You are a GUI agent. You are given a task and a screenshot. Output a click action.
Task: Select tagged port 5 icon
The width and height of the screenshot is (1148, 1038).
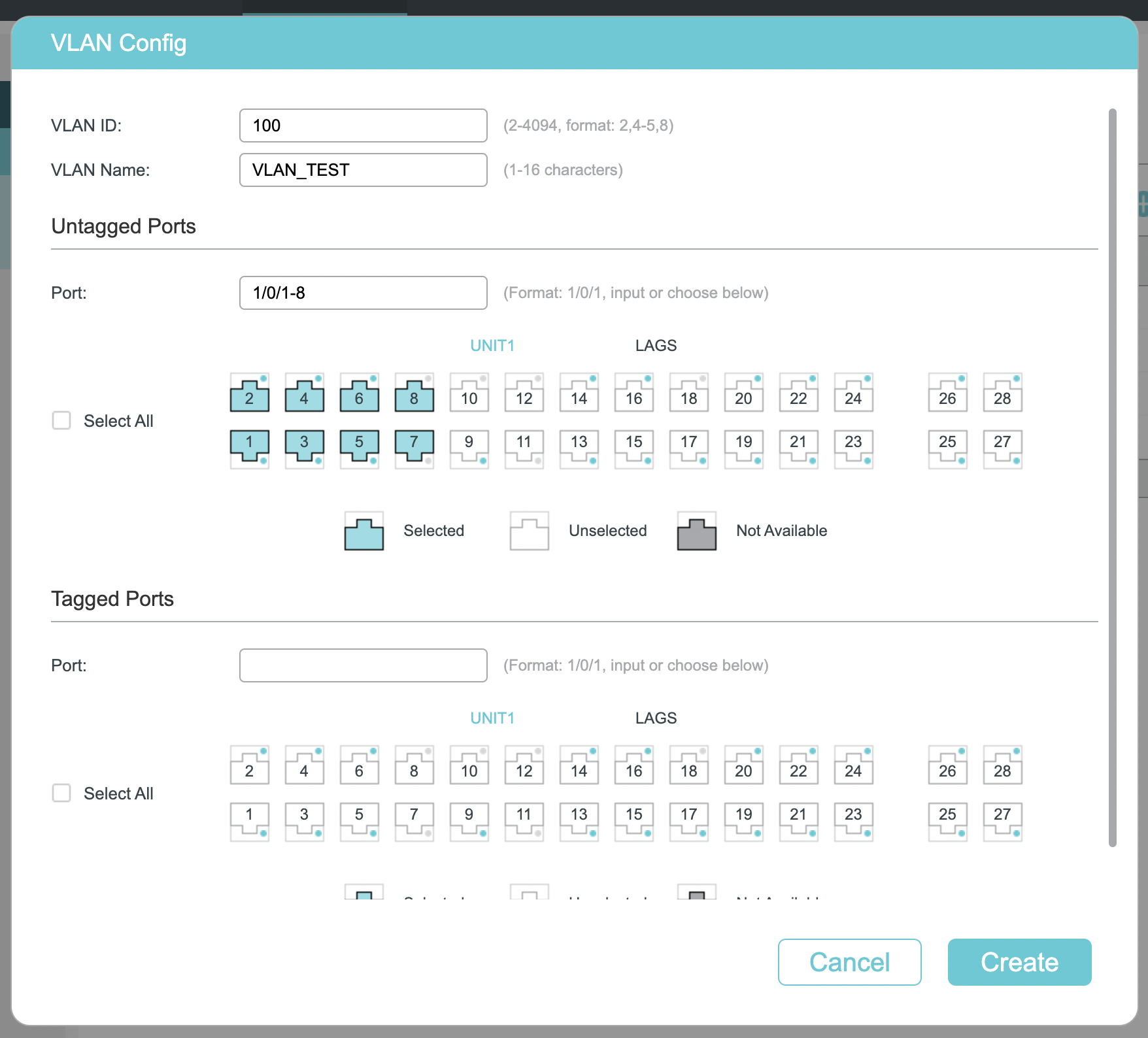(x=360, y=822)
